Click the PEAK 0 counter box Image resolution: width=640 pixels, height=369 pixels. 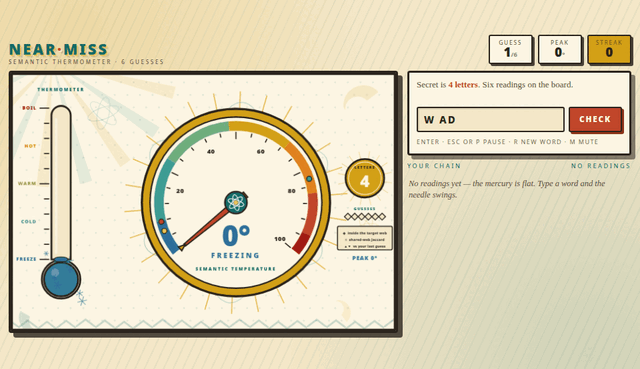pyautogui.click(x=560, y=49)
